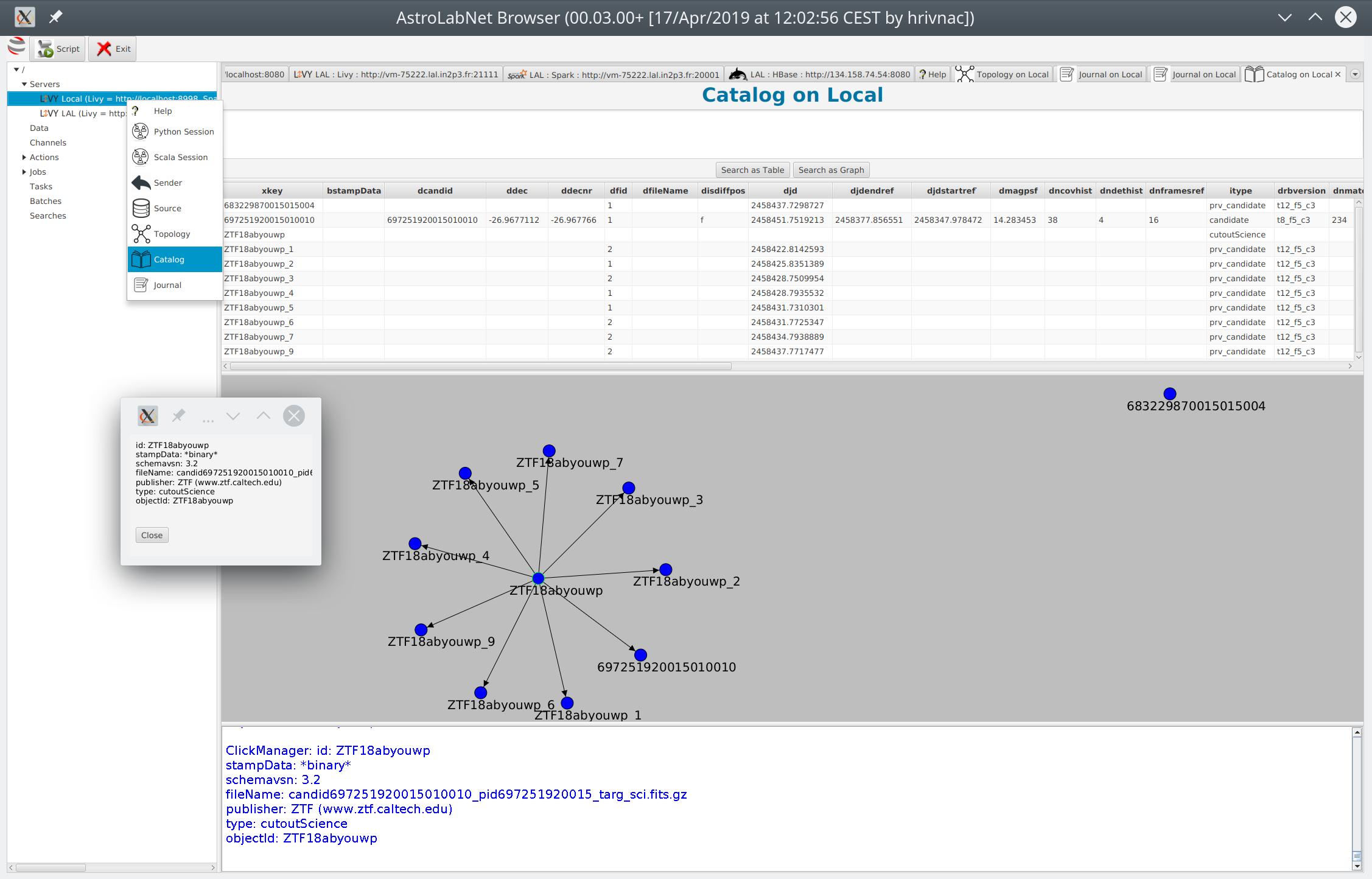Image resolution: width=1372 pixels, height=879 pixels.
Task: Select Scala Session menu entry
Action: click(175, 157)
